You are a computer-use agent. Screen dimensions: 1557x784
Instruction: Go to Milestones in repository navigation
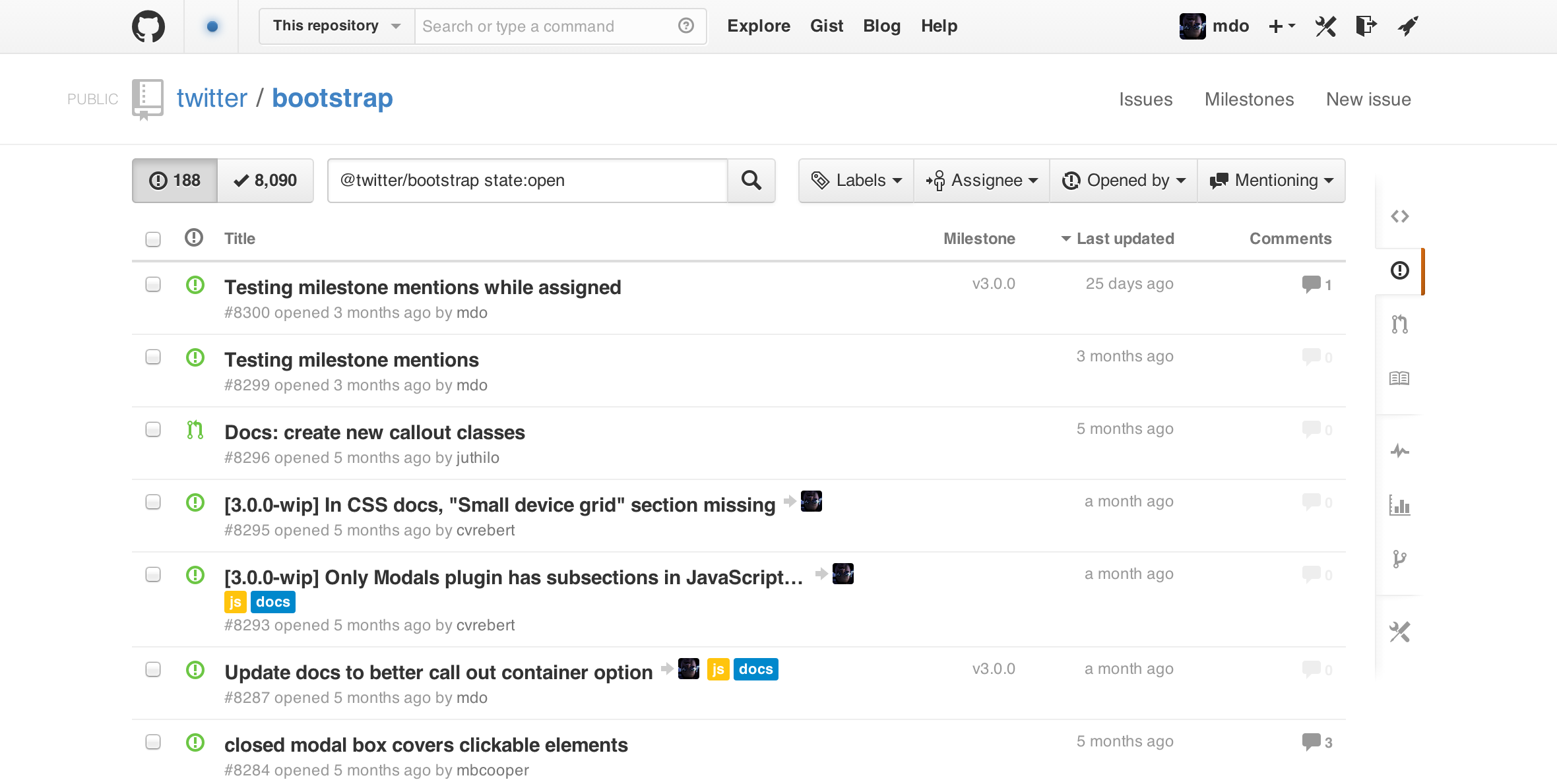coord(1249,99)
